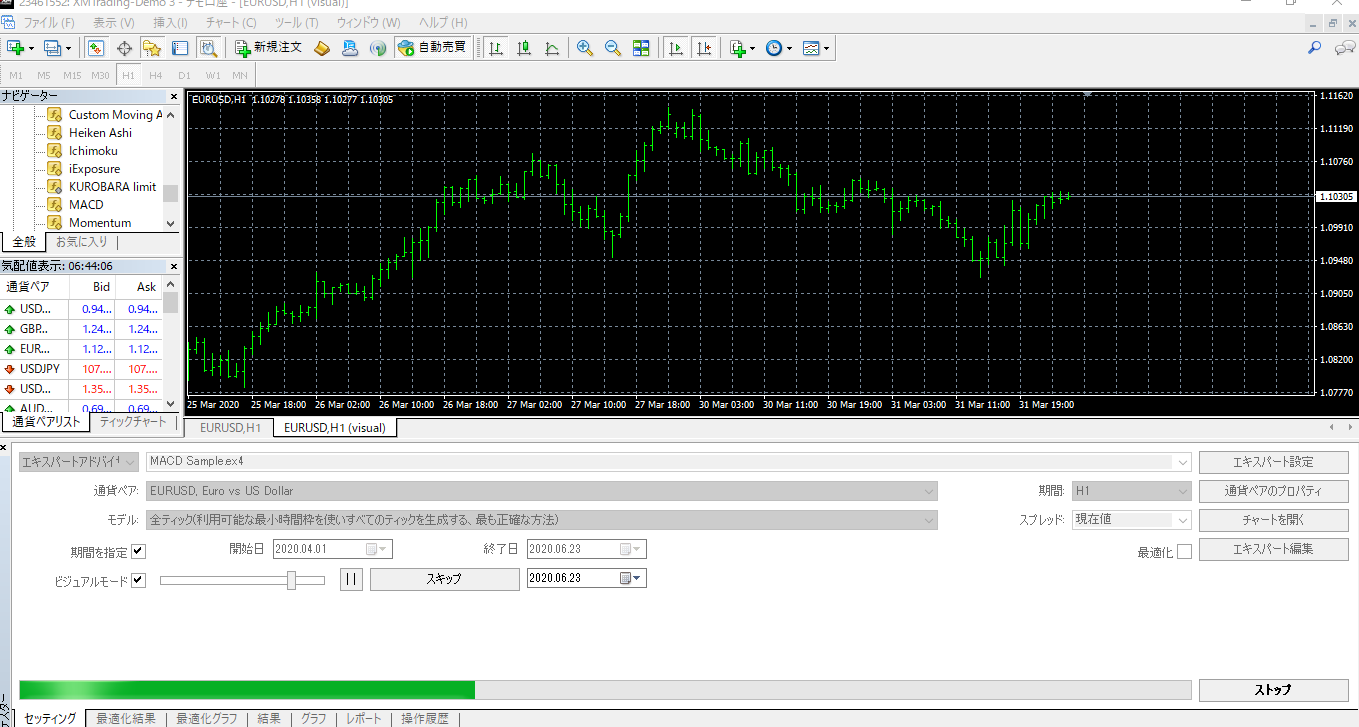Toggle chart shift
The image size is (1359, 727).
click(x=705, y=47)
